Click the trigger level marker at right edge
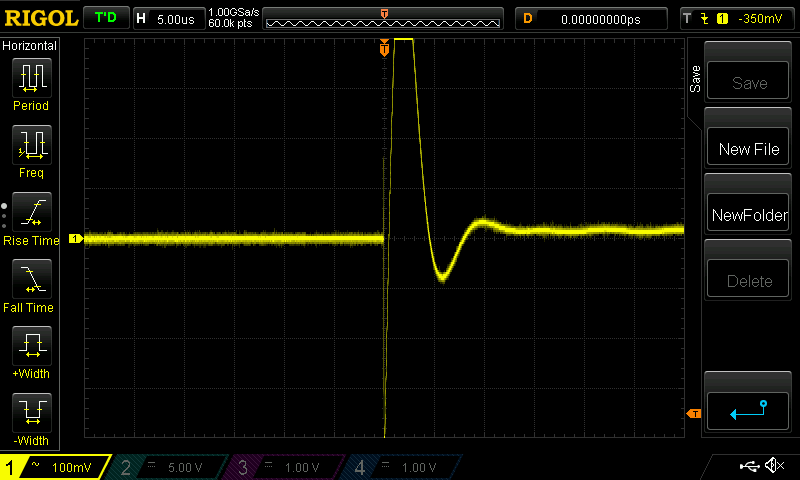This screenshot has width=800, height=480. point(694,414)
